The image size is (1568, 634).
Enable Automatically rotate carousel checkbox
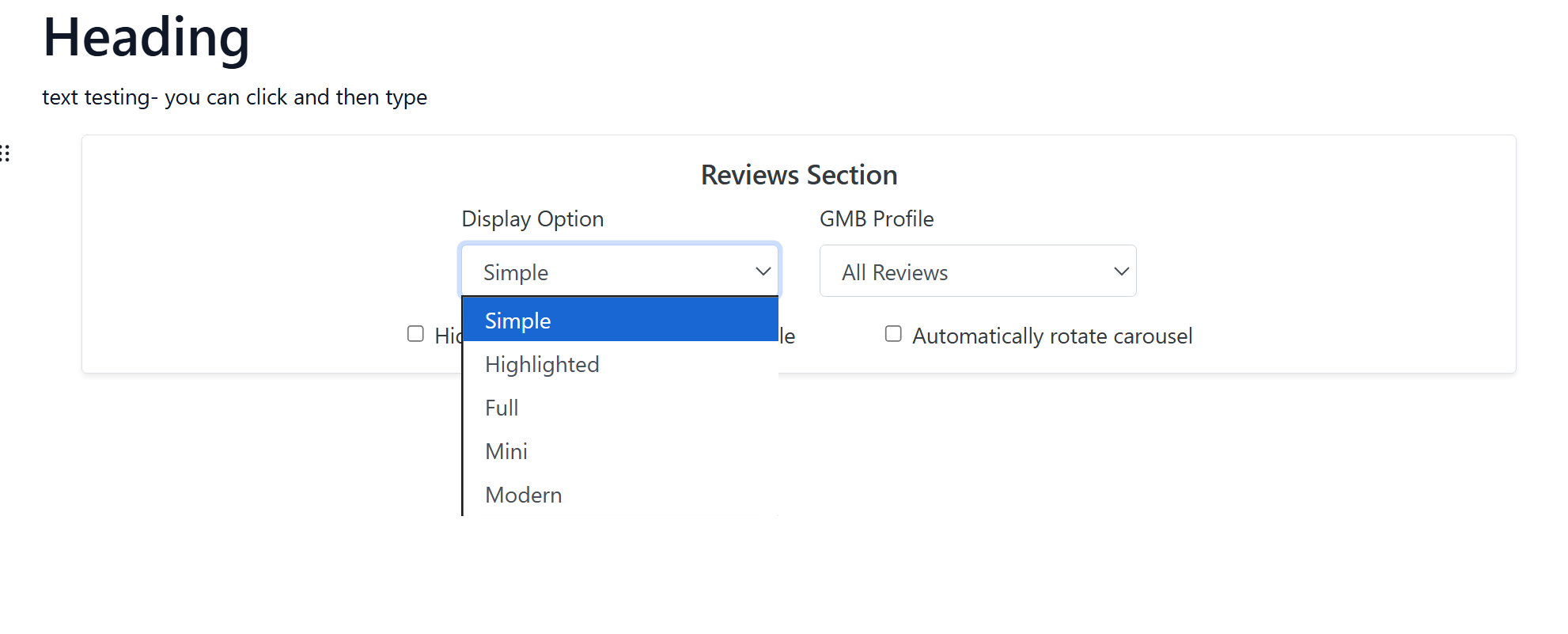[893, 334]
